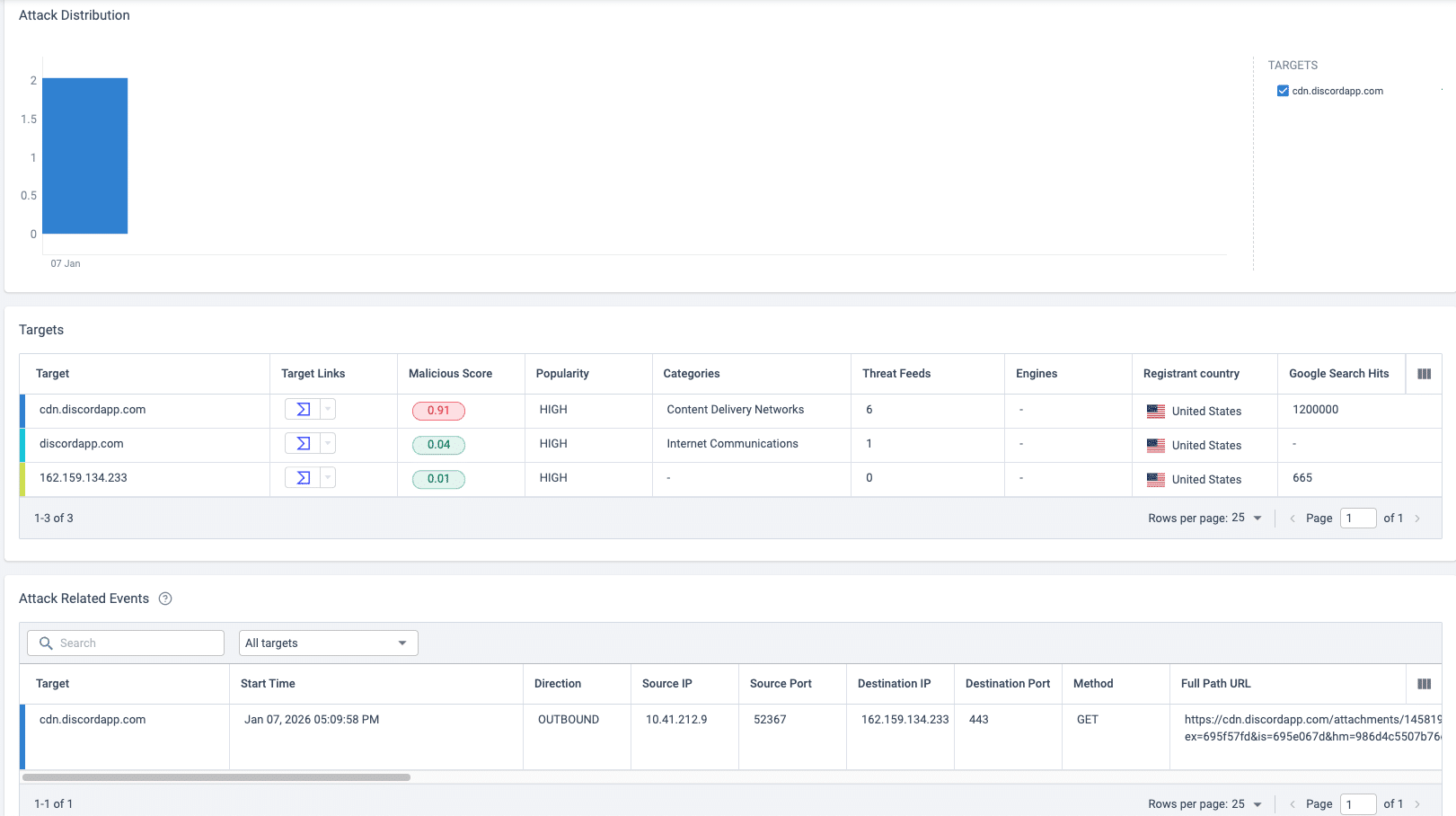Open column settings icon in Targets table
The width and height of the screenshot is (1456, 816).
click(1424, 374)
